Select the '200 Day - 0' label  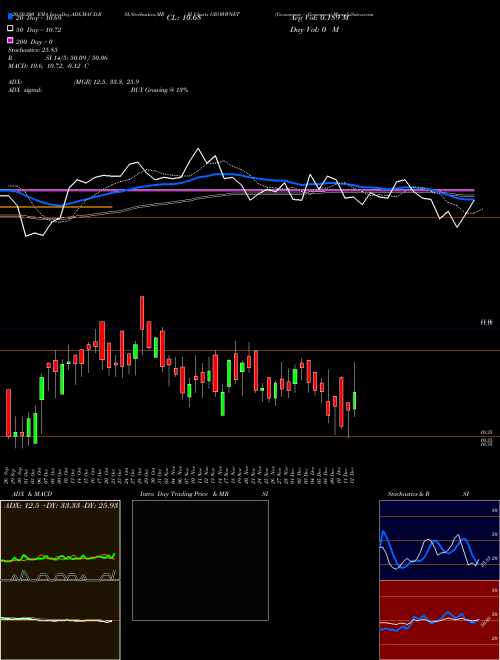(x=34, y=42)
